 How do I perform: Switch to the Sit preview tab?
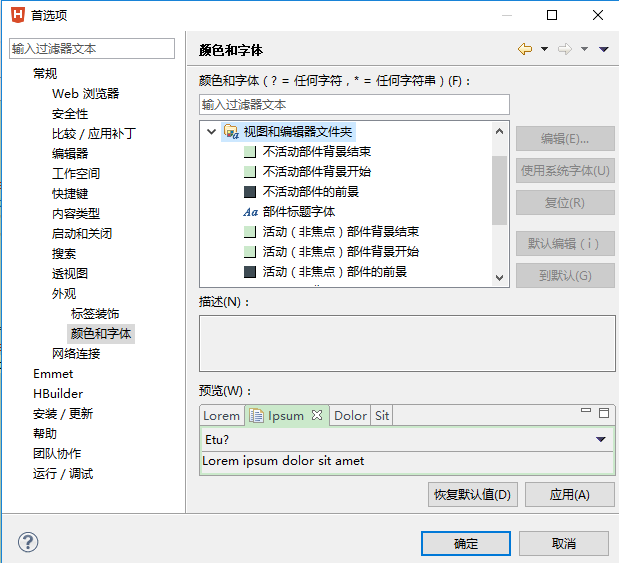coord(382,416)
